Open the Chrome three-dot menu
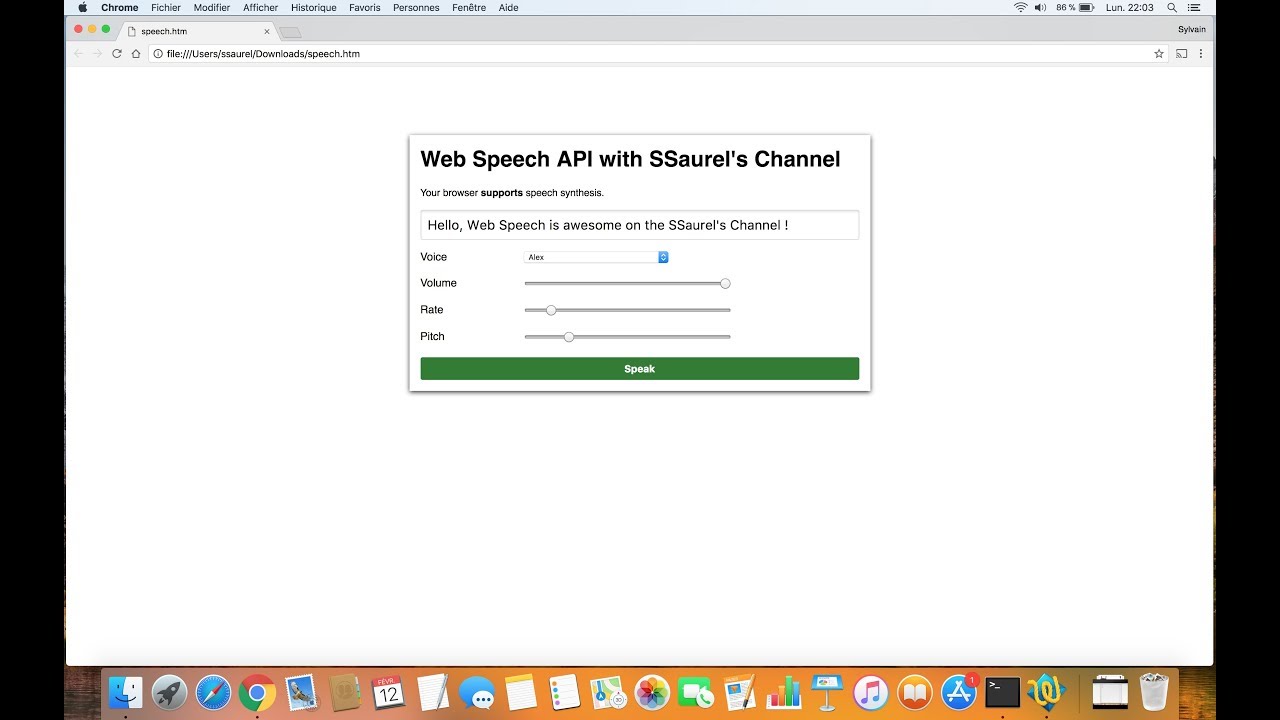1280x720 pixels. [1201, 53]
